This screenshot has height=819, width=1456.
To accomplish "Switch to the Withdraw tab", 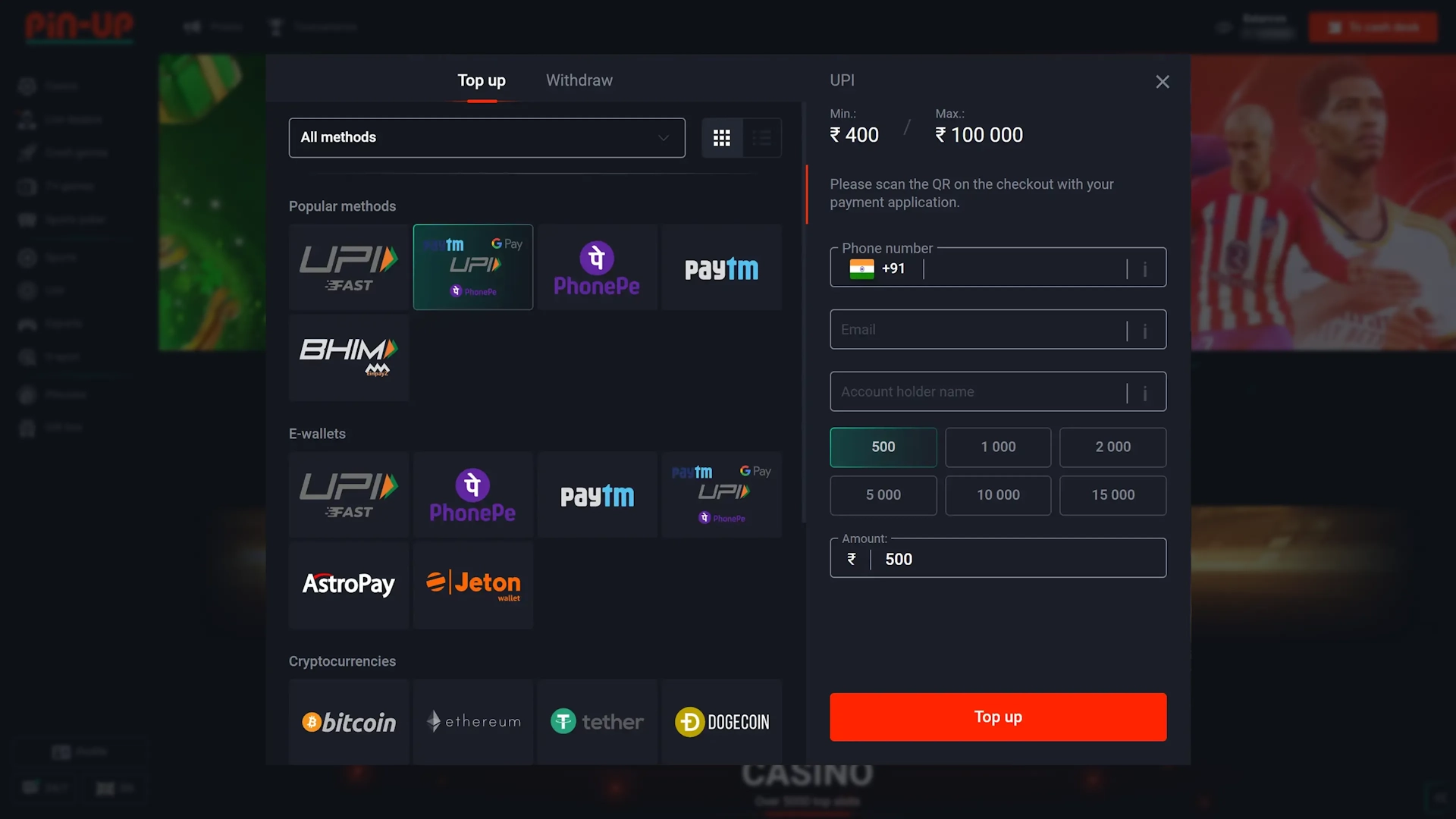I will click(x=578, y=80).
